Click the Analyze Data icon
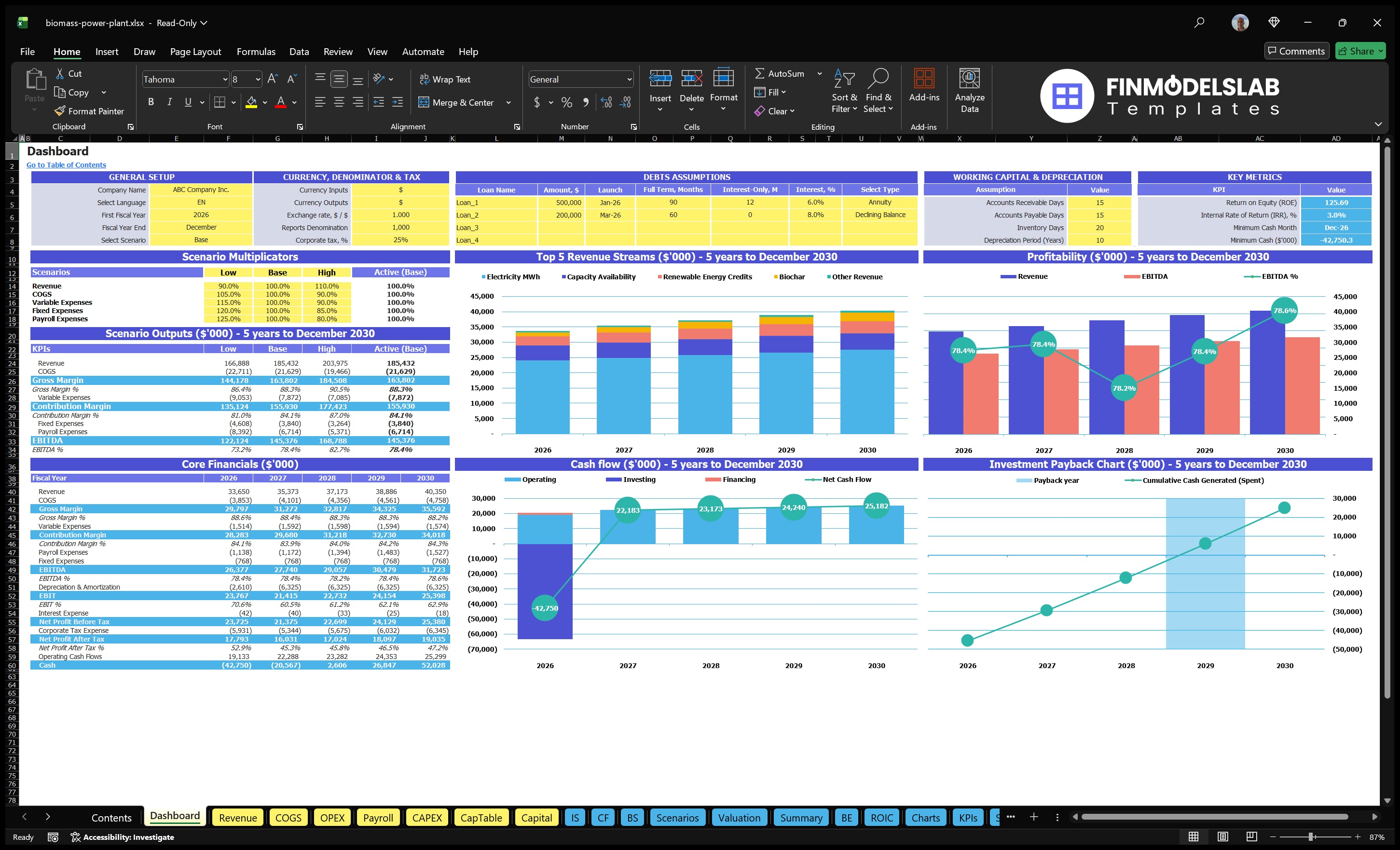The height and width of the screenshot is (850, 1400). [969, 91]
